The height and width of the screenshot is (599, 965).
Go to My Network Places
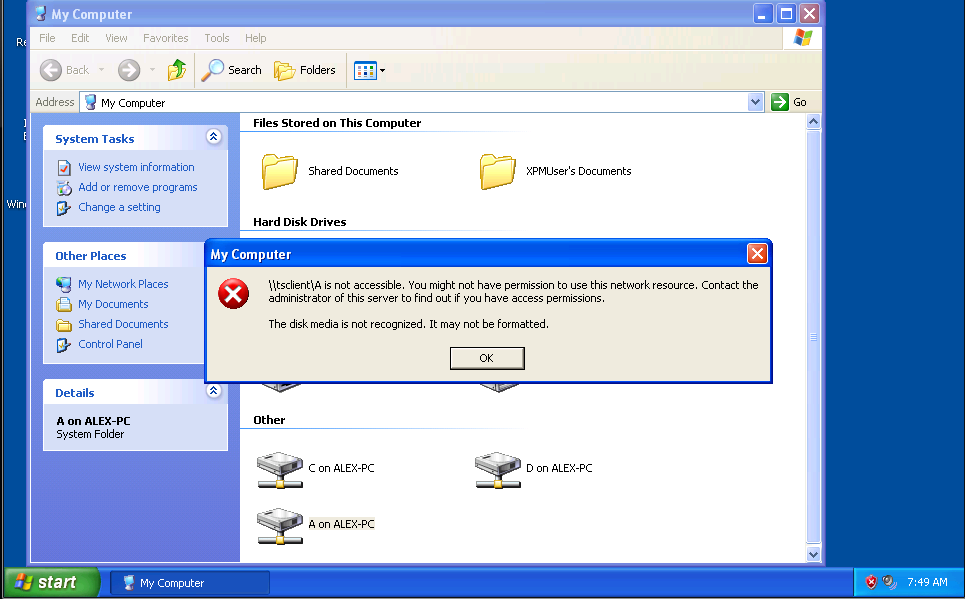click(123, 284)
